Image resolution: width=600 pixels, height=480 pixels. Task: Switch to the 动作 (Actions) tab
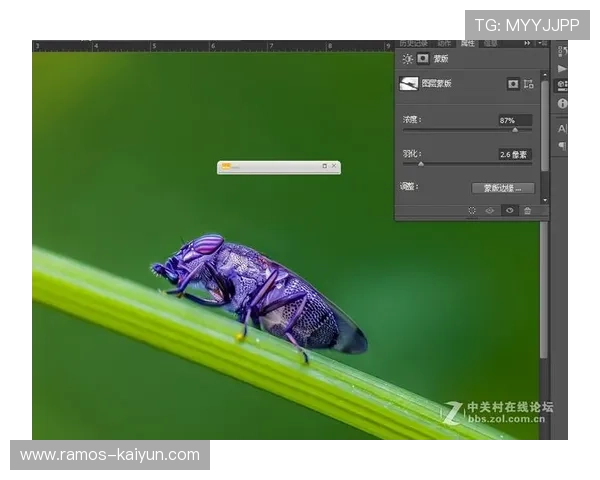(x=444, y=44)
